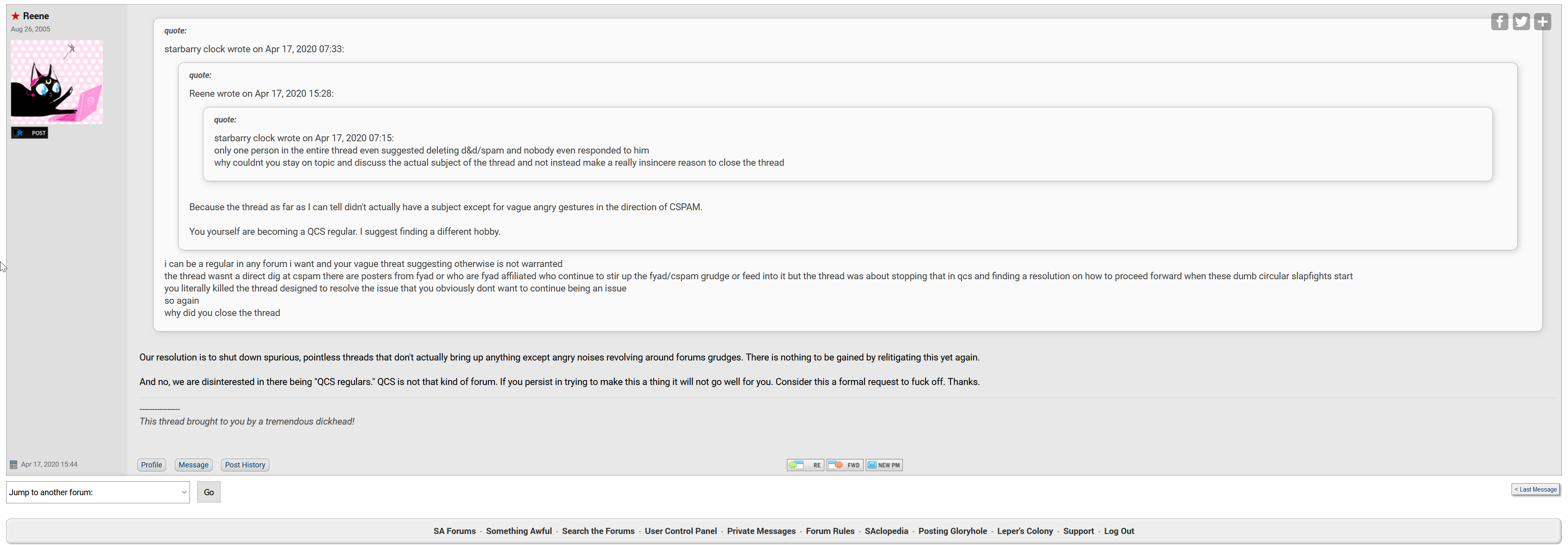
Task: Open Forum Rules link
Action: pyautogui.click(x=830, y=531)
